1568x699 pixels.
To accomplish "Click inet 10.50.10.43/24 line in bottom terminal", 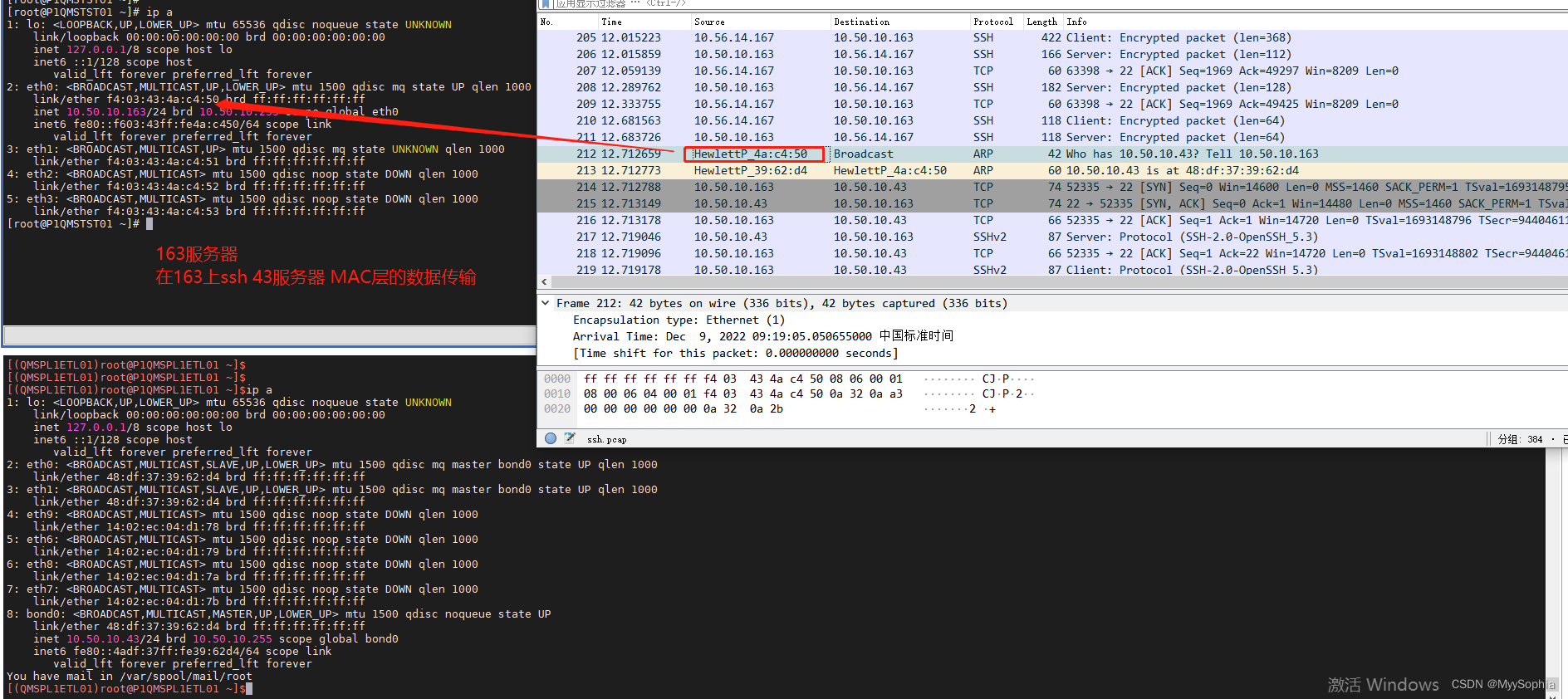I will 216,638.
